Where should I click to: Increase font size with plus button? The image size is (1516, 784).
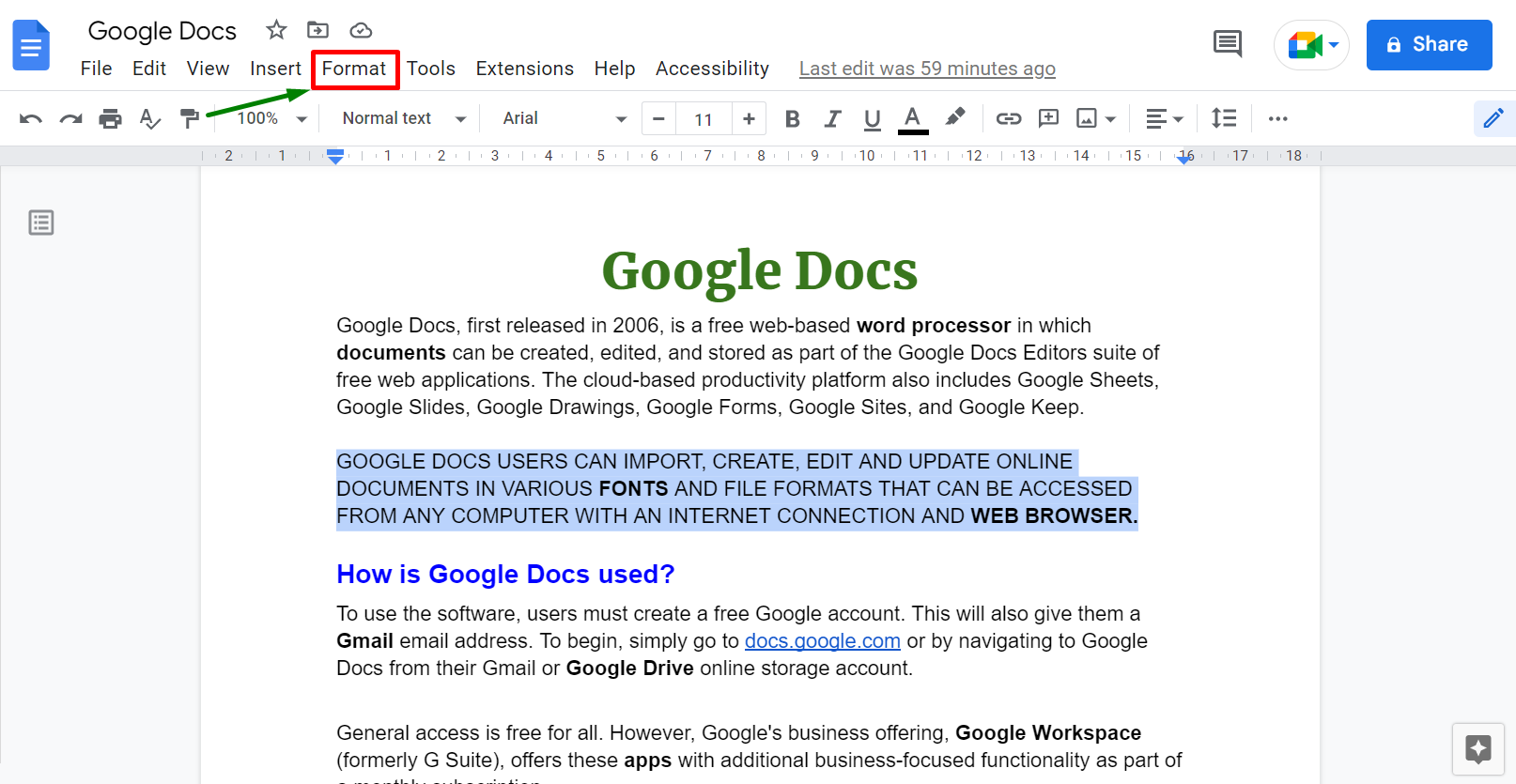[x=749, y=119]
